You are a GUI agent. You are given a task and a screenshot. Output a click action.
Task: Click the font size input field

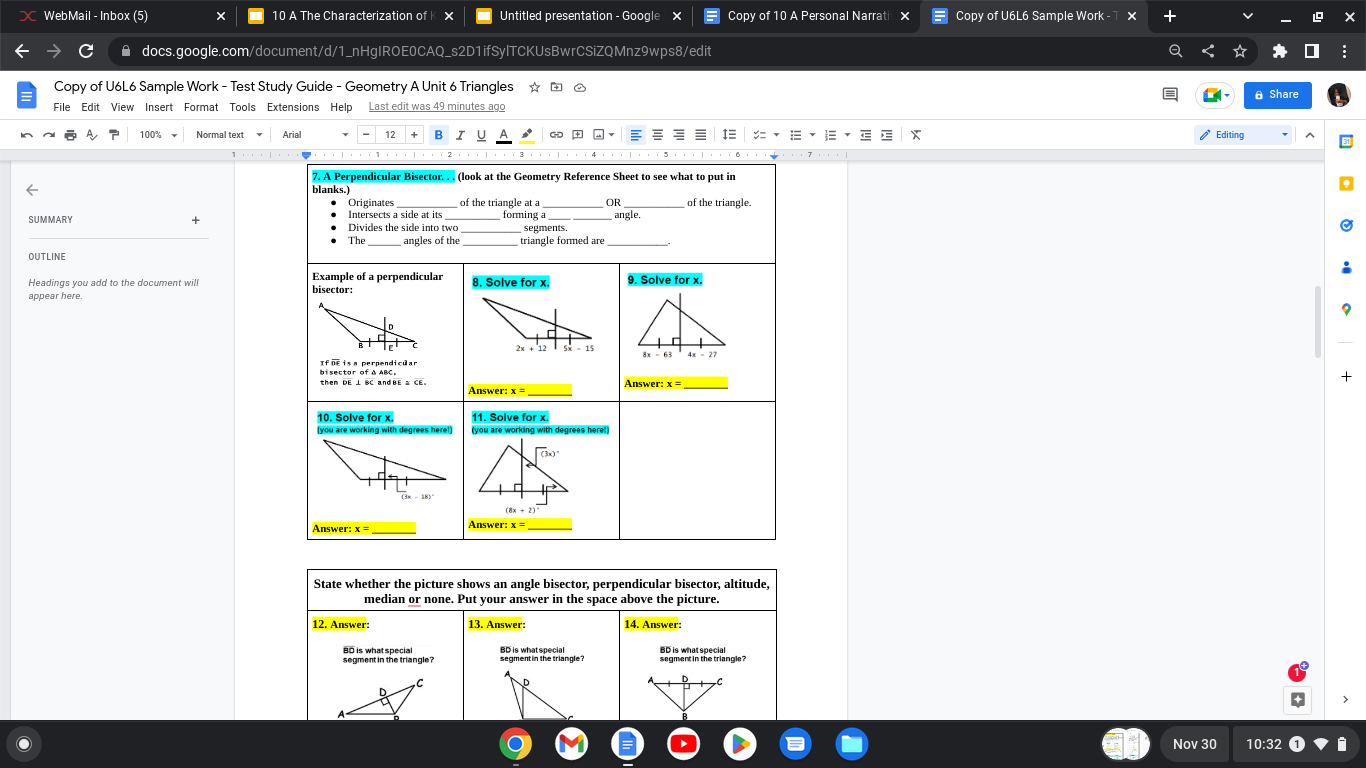[390, 135]
